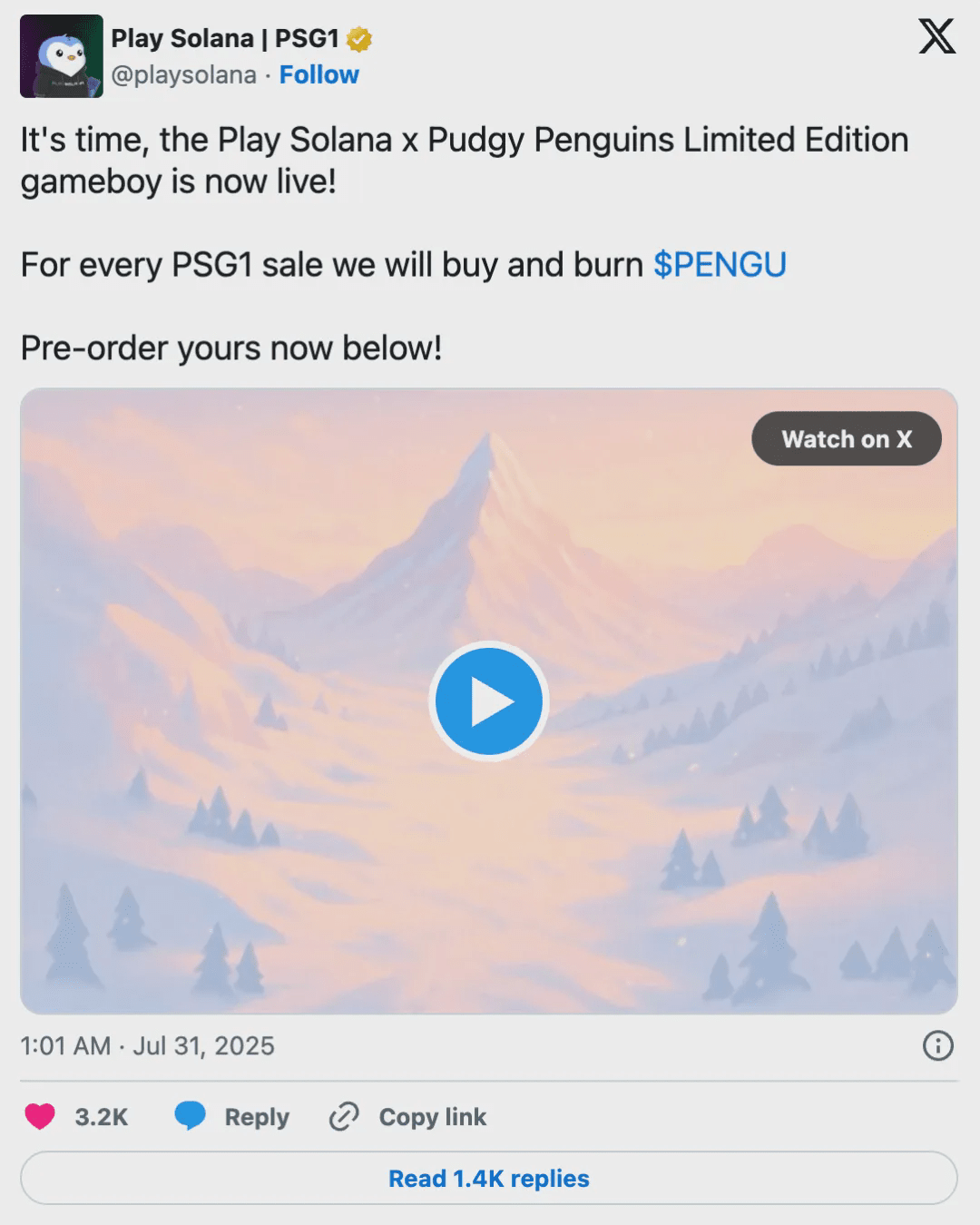Click Watch on X button
The height and width of the screenshot is (1225, 980).
(x=846, y=439)
